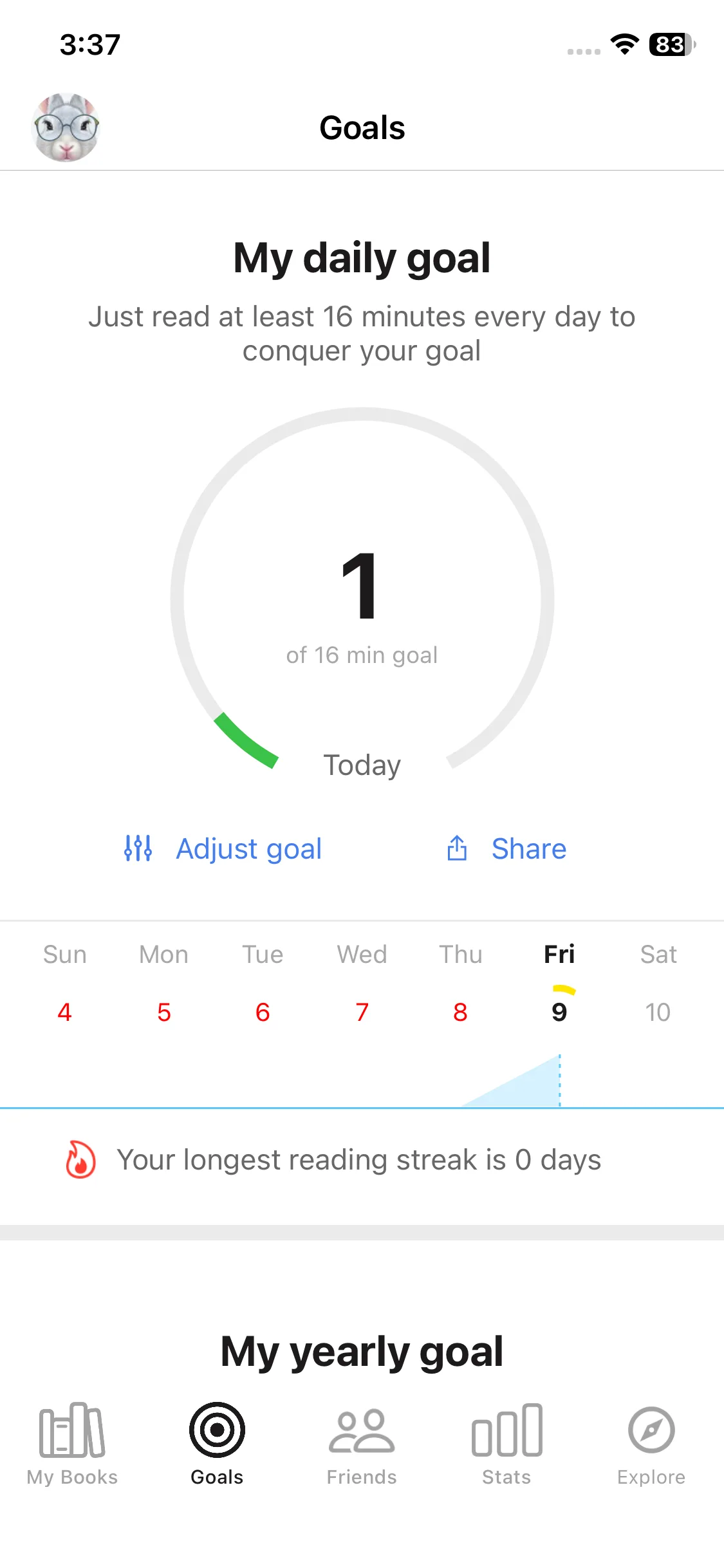Tap the dashed Friday marker on reading chart
The width and height of the screenshot is (724, 1568).
pos(560,1081)
